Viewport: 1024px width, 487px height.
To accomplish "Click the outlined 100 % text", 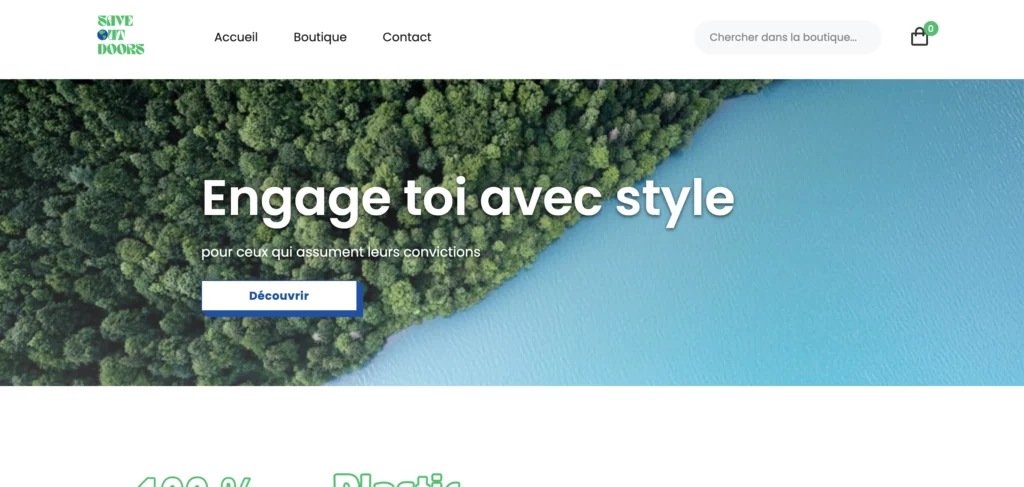I will pos(193,482).
